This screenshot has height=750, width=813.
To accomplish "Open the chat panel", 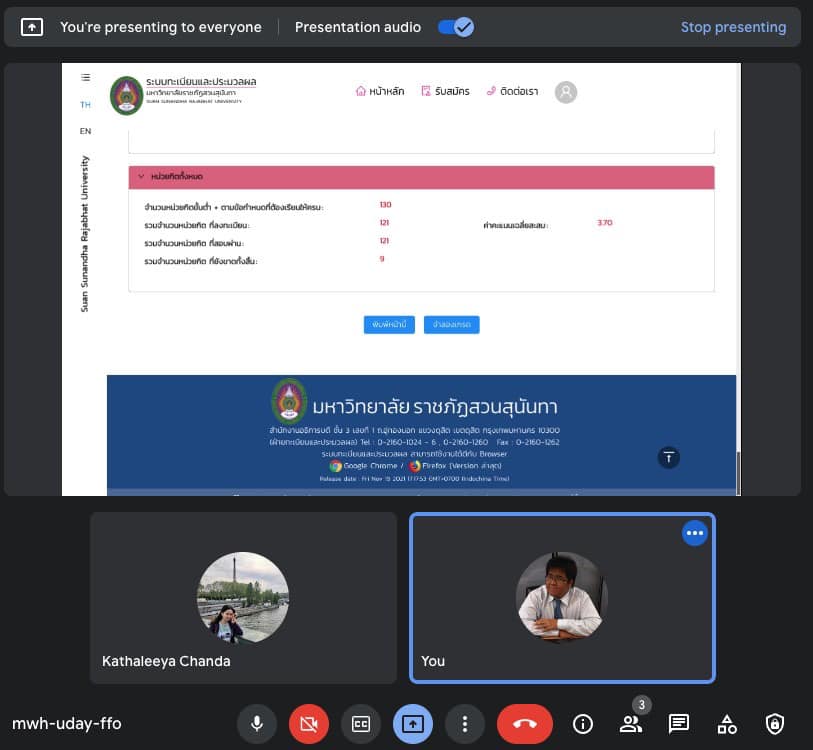I will (x=678, y=723).
